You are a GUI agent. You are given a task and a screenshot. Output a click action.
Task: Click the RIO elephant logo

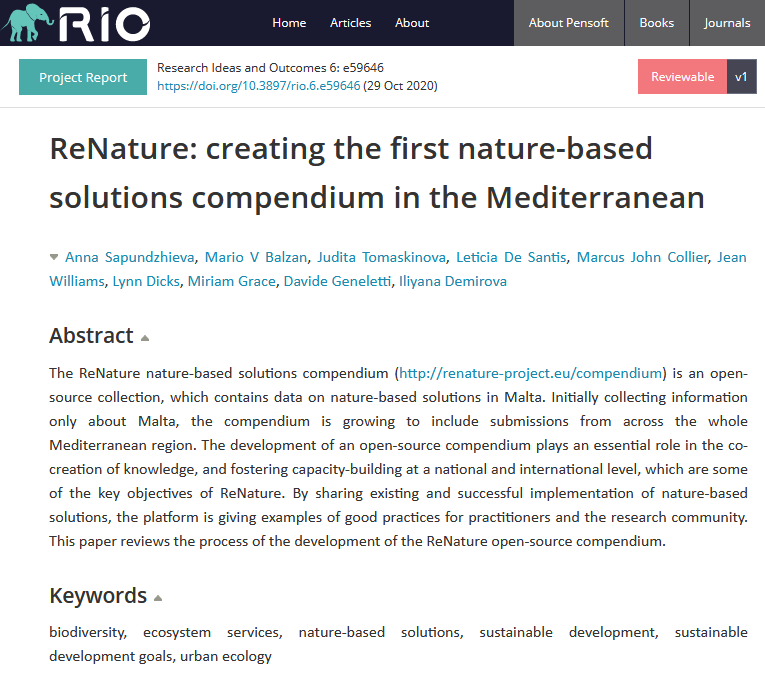[76, 22]
